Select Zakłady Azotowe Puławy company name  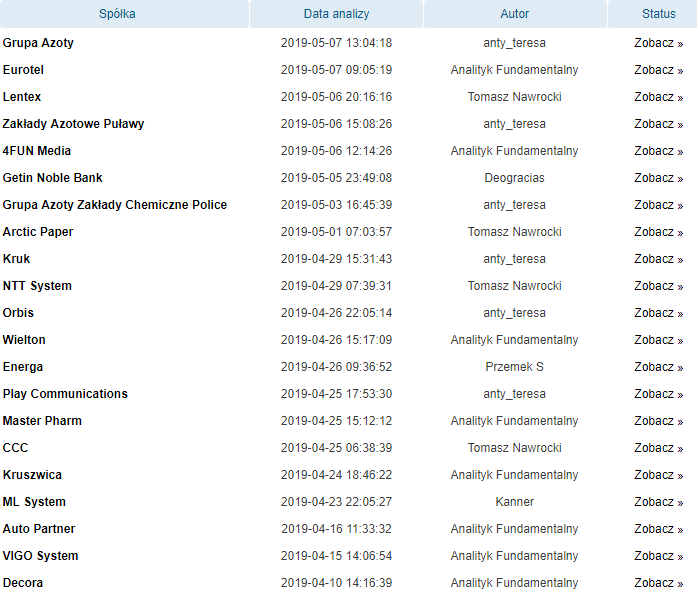74,124
